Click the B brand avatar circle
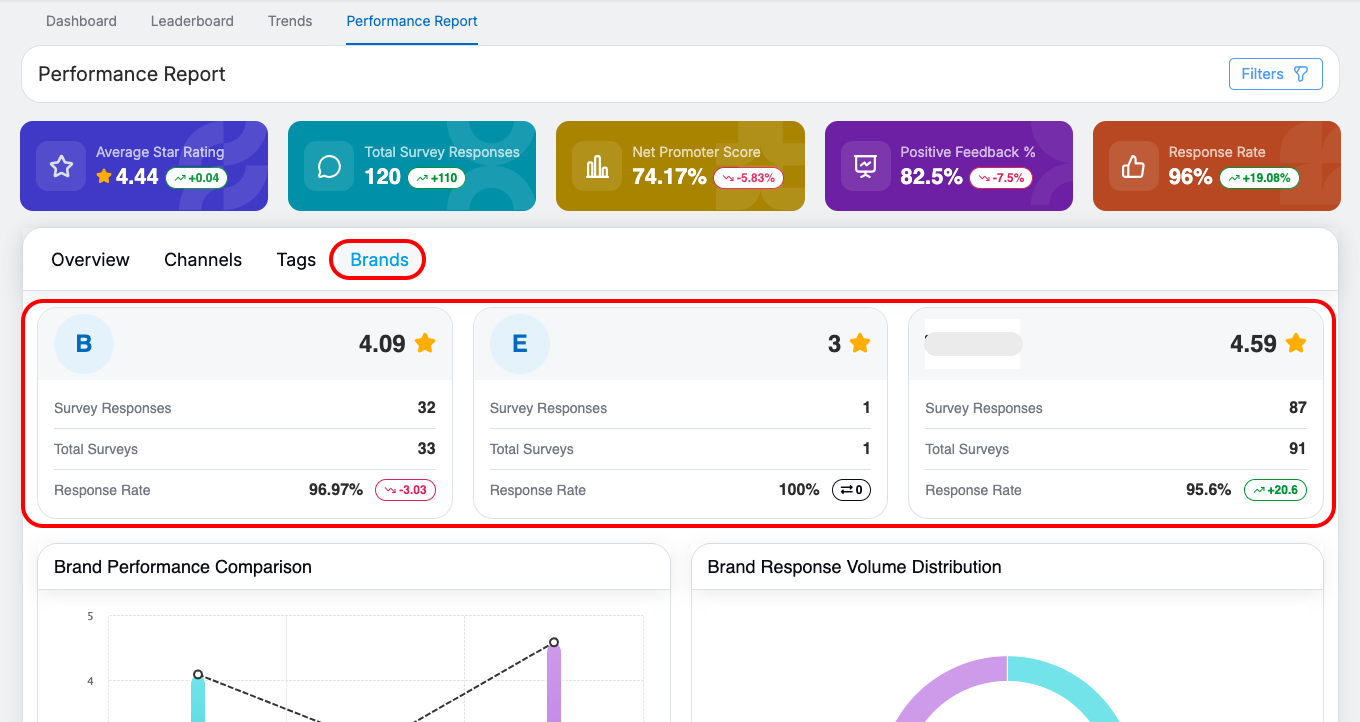 point(84,344)
